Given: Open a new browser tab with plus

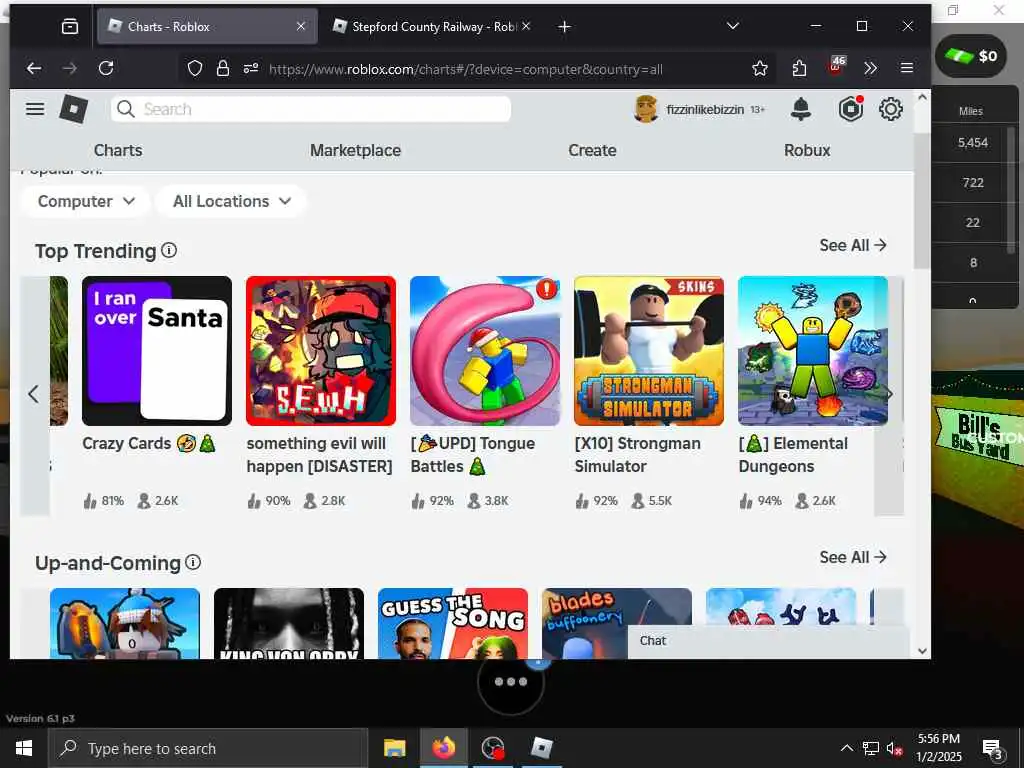Looking at the screenshot, I should click(565, 26).
